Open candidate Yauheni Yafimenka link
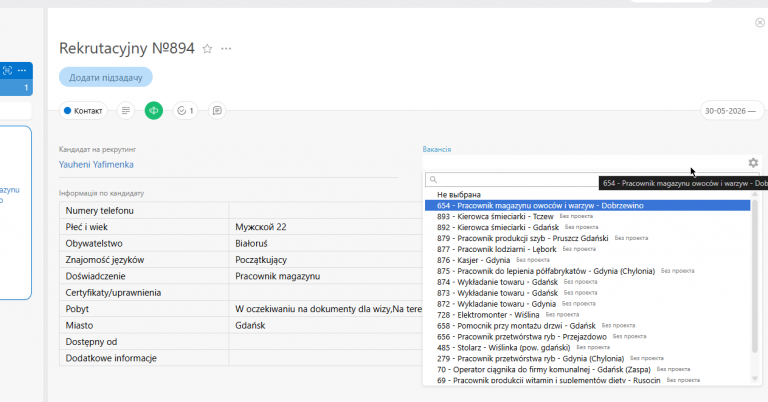The width and height of the screenshot is (768, 402). [x=96, y=165]
